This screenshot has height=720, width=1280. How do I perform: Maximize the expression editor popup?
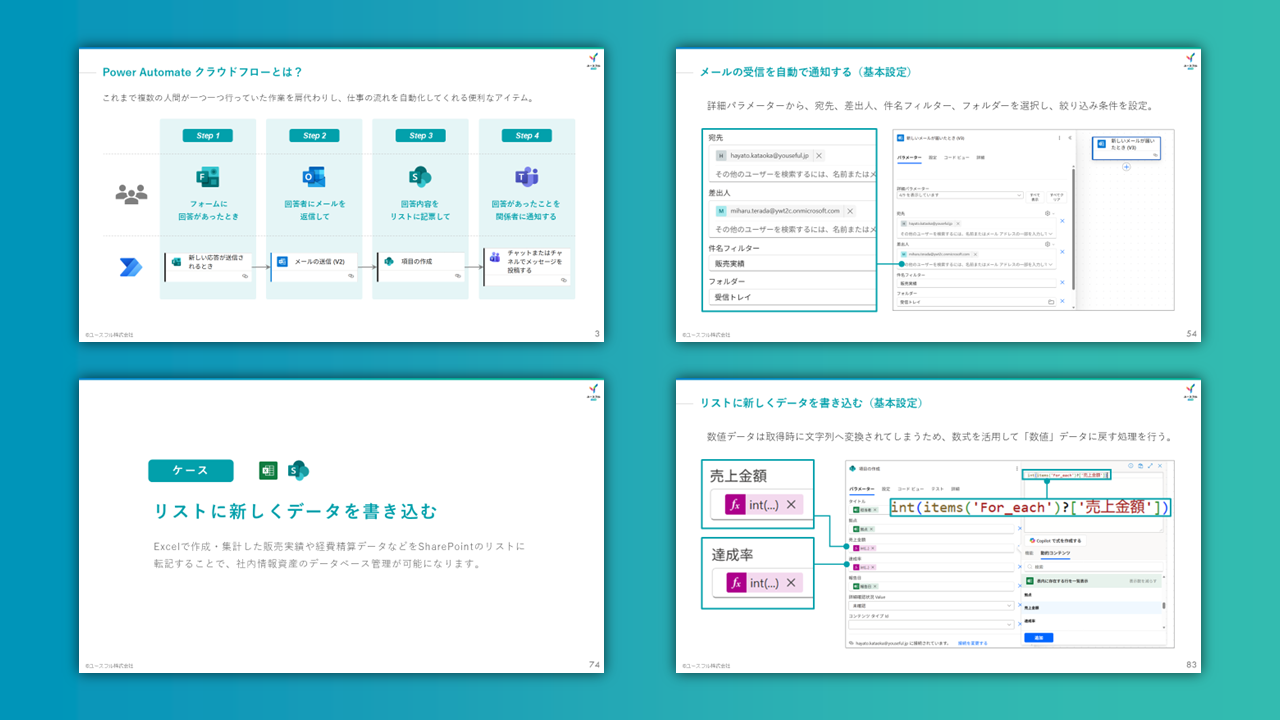click(x=1152, y=466)
